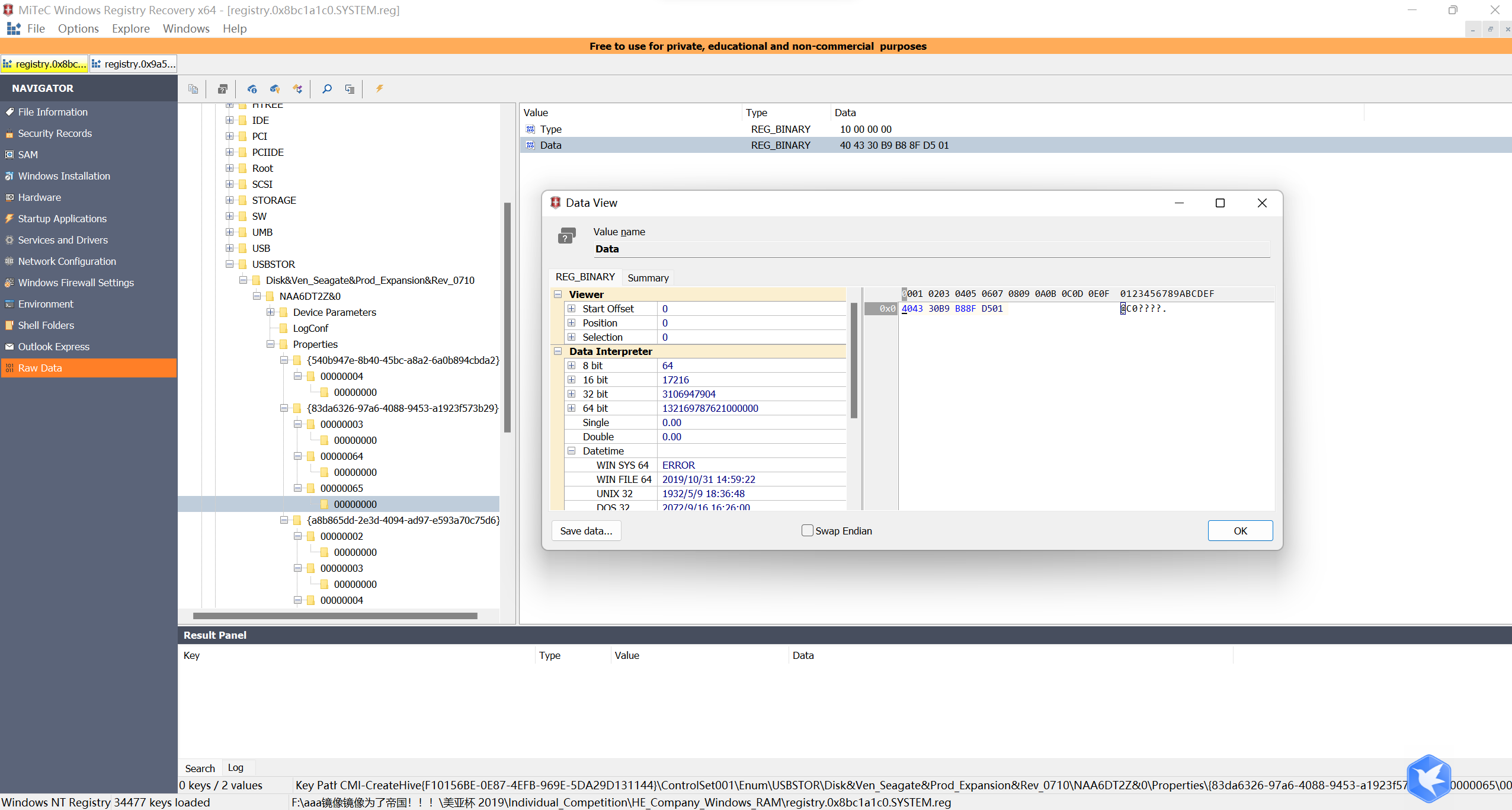Click the orange lightning bolt toolbar icon

[379, 89]
